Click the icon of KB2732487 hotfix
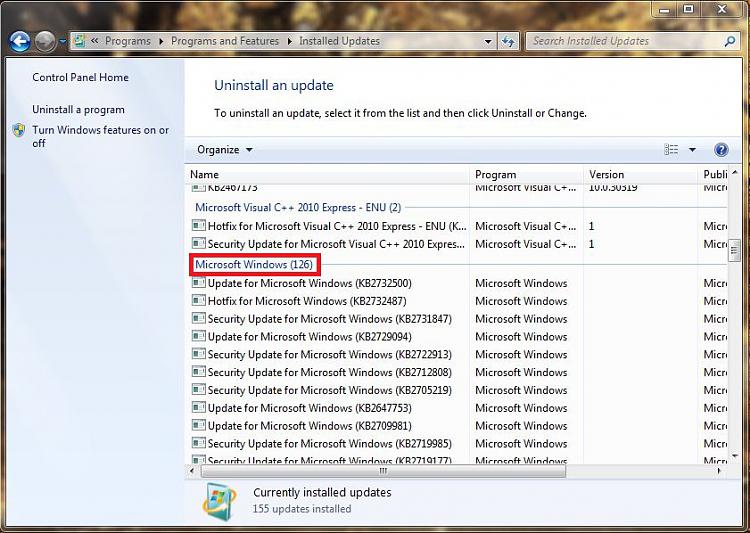Viewport: 750px width, 533px height. 199,300
